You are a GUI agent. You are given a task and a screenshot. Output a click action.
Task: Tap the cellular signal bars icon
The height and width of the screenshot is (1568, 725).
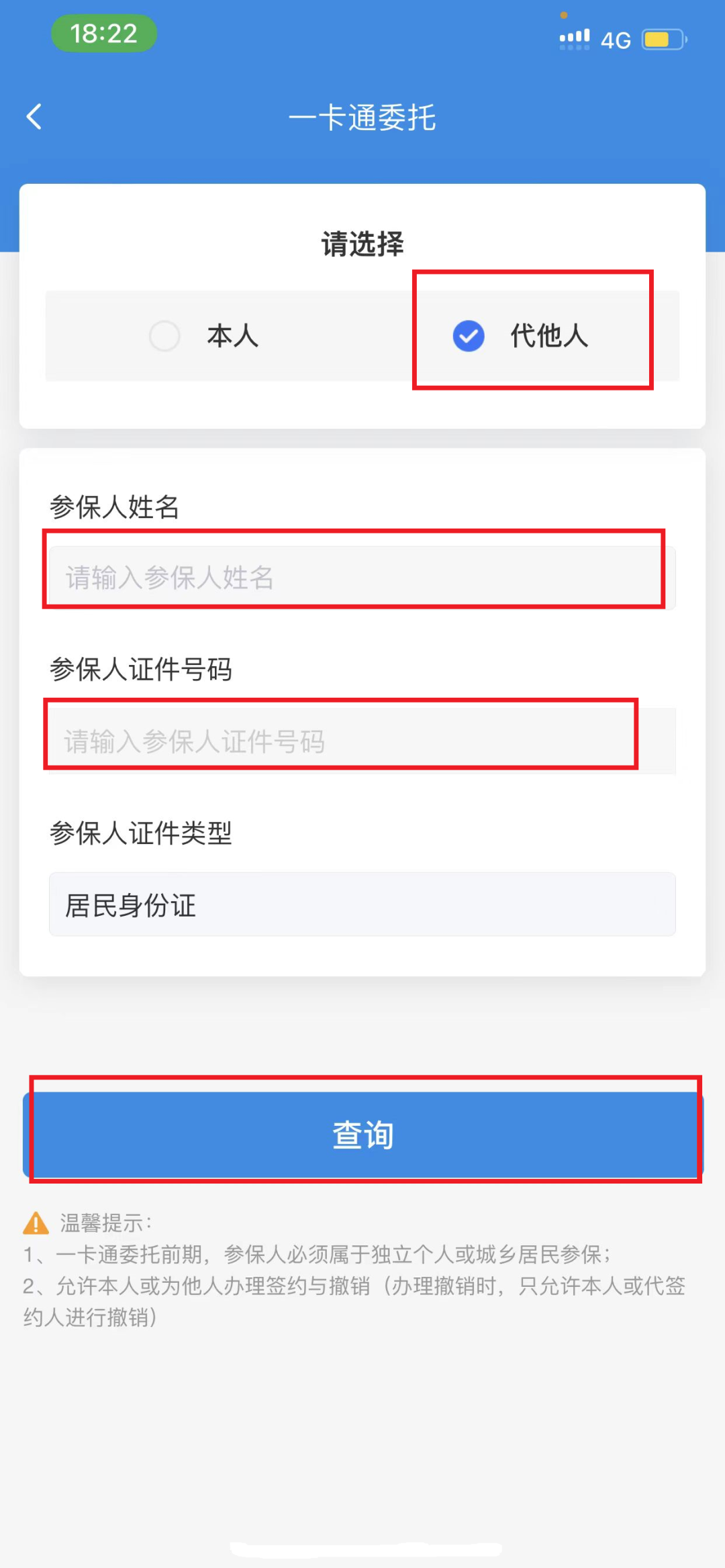[x=575, y=39]
